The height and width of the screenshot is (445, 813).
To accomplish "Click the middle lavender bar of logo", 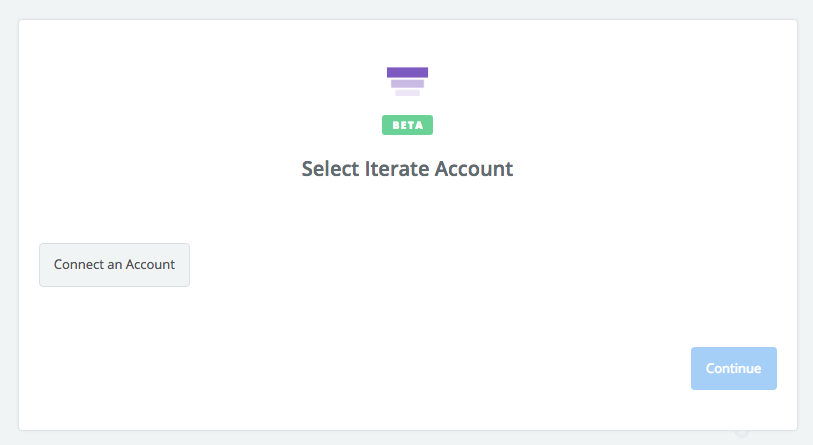I will [407, 83].
